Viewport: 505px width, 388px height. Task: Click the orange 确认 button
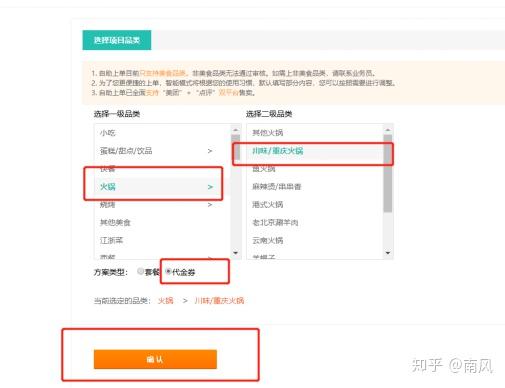coord(155,359)
